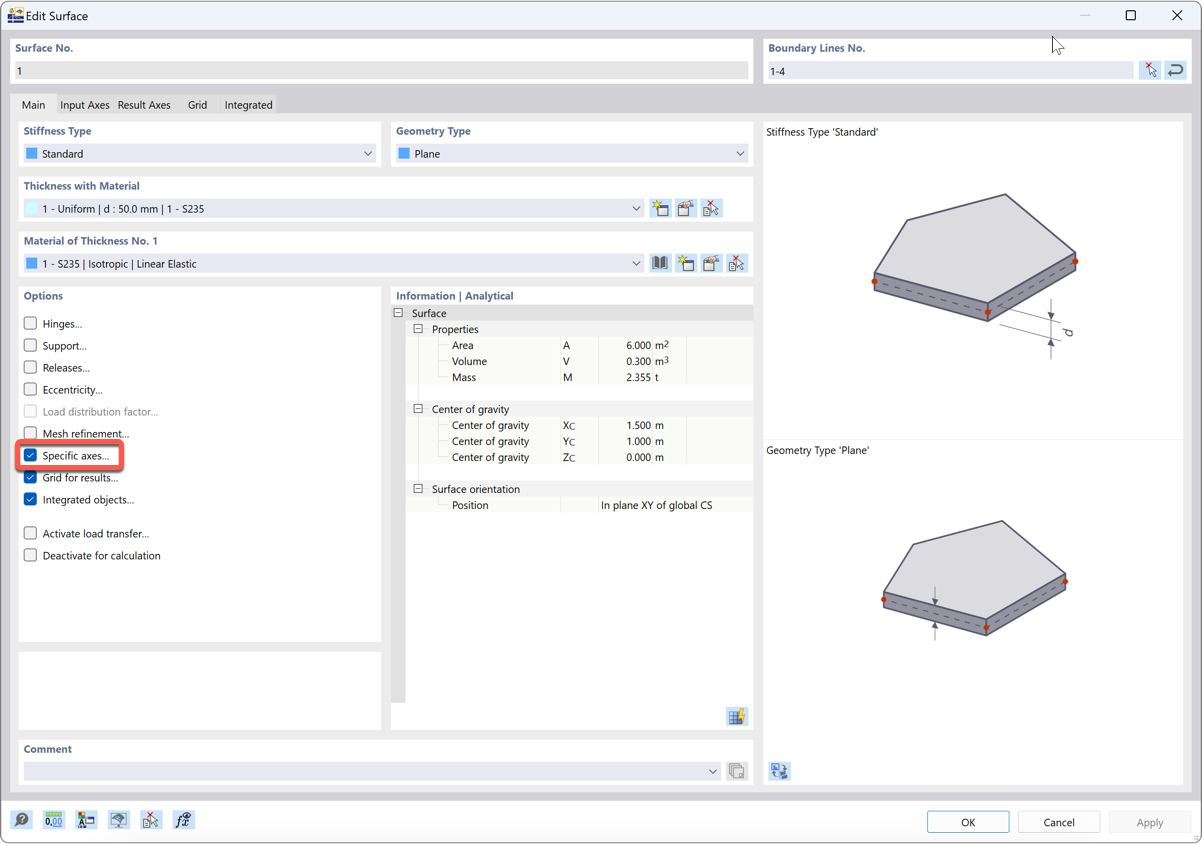This screenshot has width=1202, height=844.
Task: Create a new material via star icon
Action: [685, 264]
